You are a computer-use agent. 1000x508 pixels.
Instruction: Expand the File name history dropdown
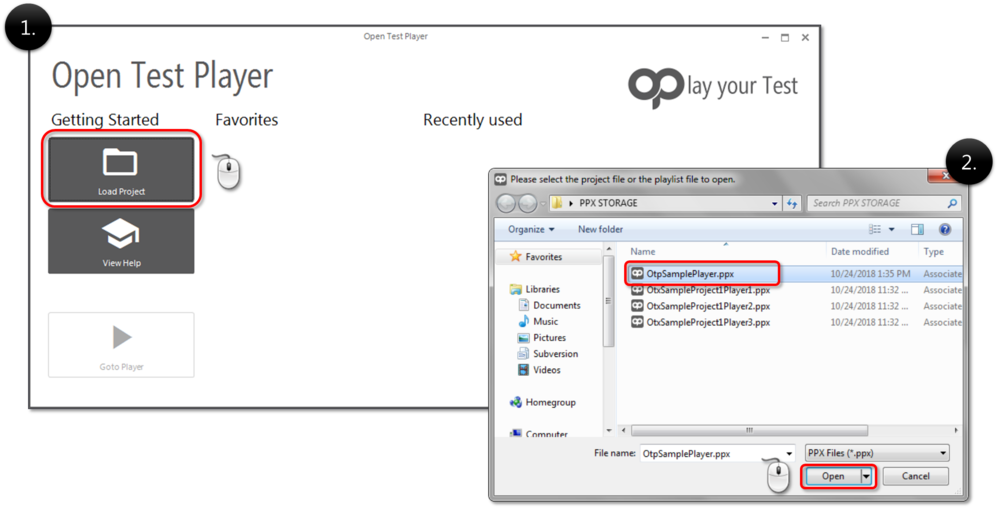pos(789,454)
